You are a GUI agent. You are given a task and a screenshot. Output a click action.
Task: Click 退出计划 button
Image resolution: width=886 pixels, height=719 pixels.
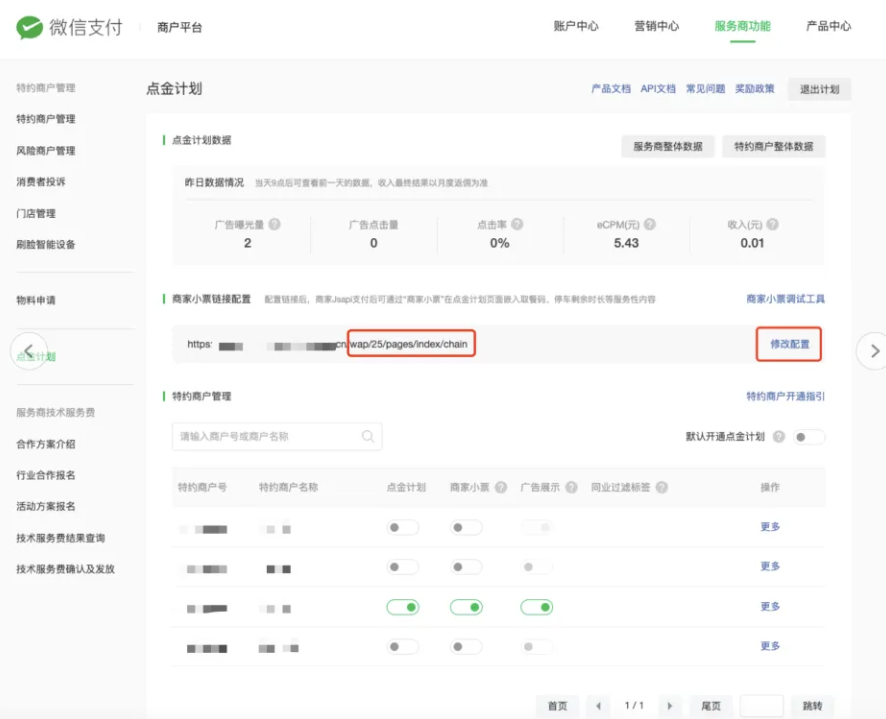coord(819,89)
